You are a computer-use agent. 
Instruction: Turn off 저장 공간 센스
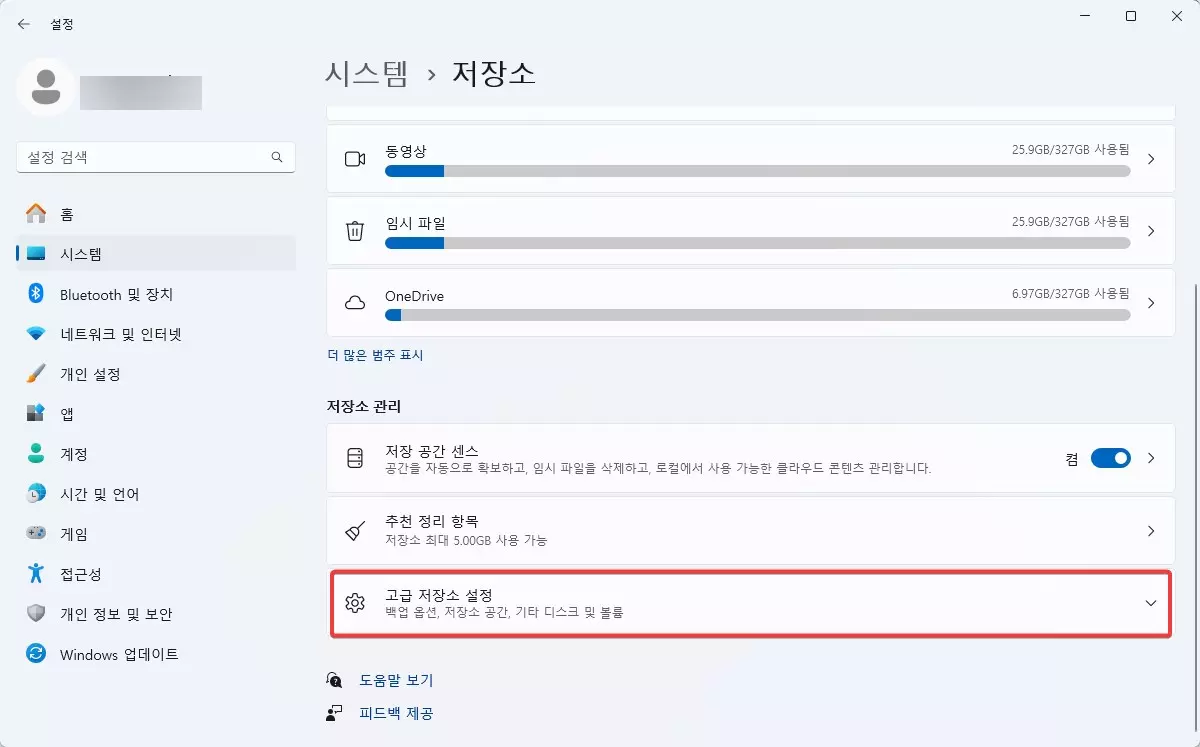pyautogui.click(x=1110, y=458)
